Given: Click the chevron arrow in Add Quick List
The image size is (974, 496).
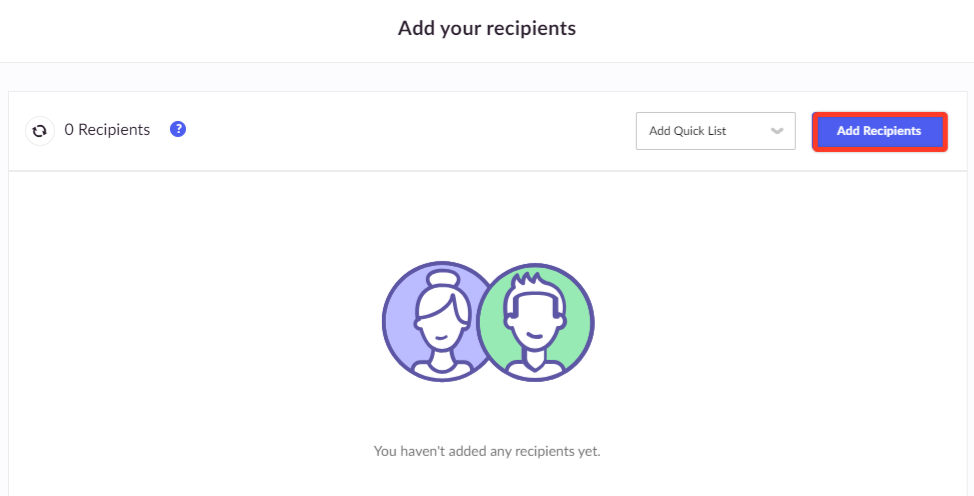Looking at the screenshot, I should [x=776, y=131].
